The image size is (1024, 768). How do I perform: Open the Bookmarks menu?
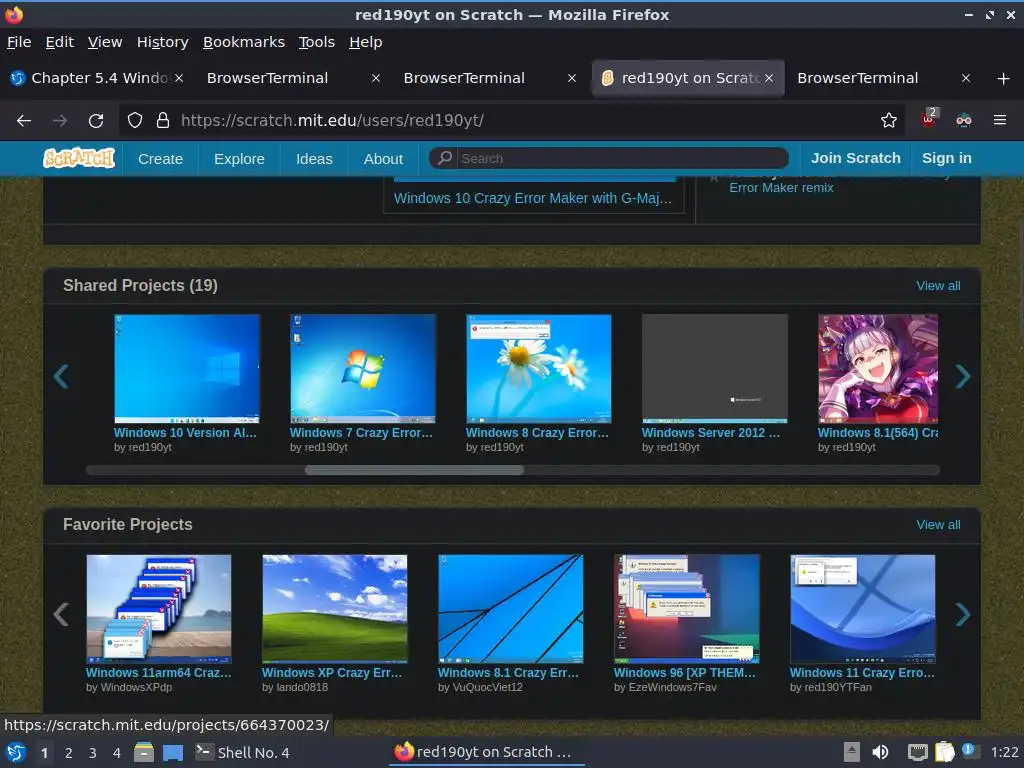point(244,42)
